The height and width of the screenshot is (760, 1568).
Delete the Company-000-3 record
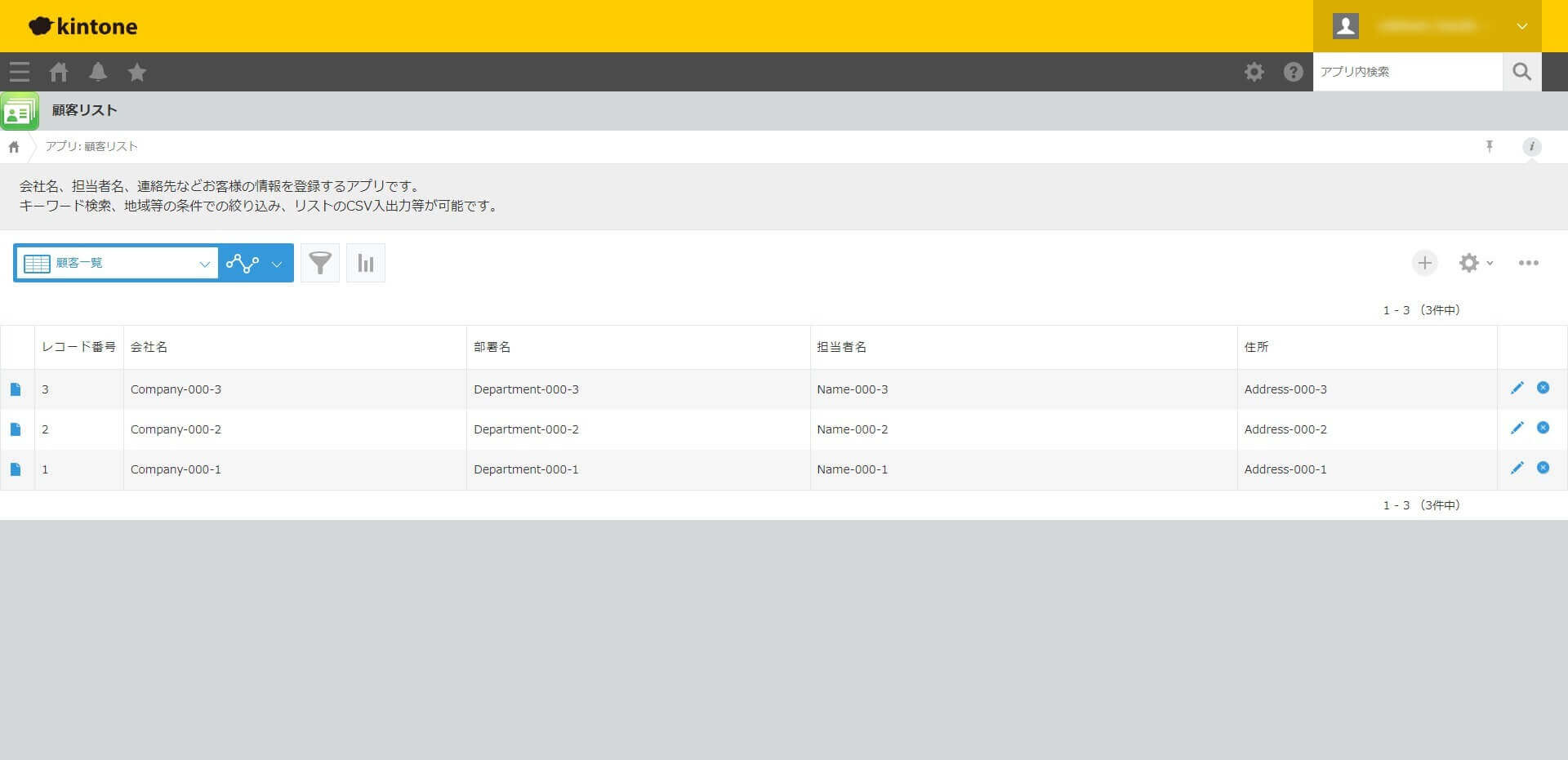pos(1543,388)
